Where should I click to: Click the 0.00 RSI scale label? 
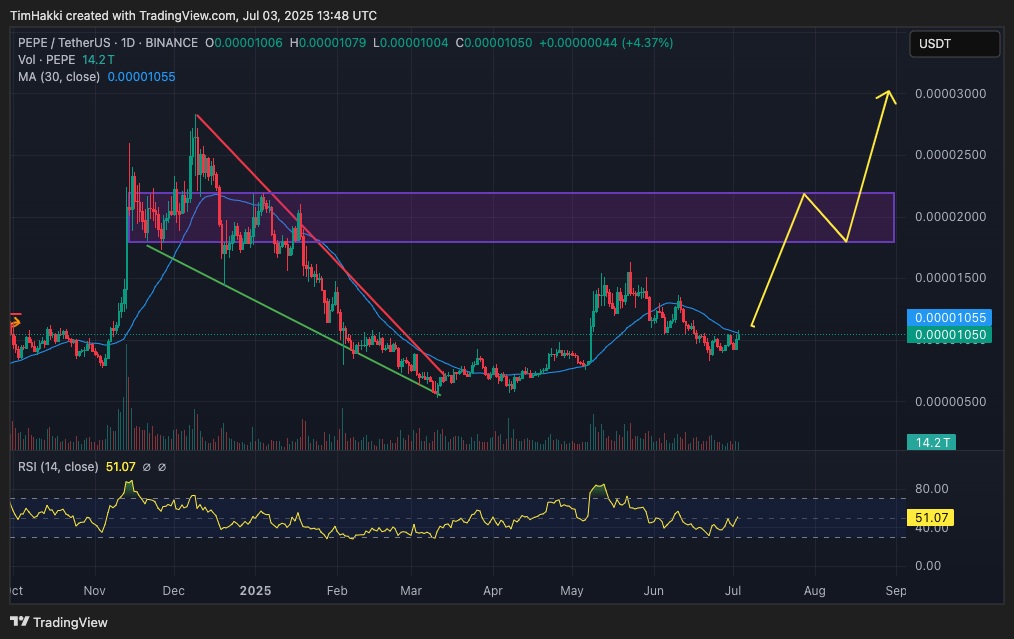[928, 566]
